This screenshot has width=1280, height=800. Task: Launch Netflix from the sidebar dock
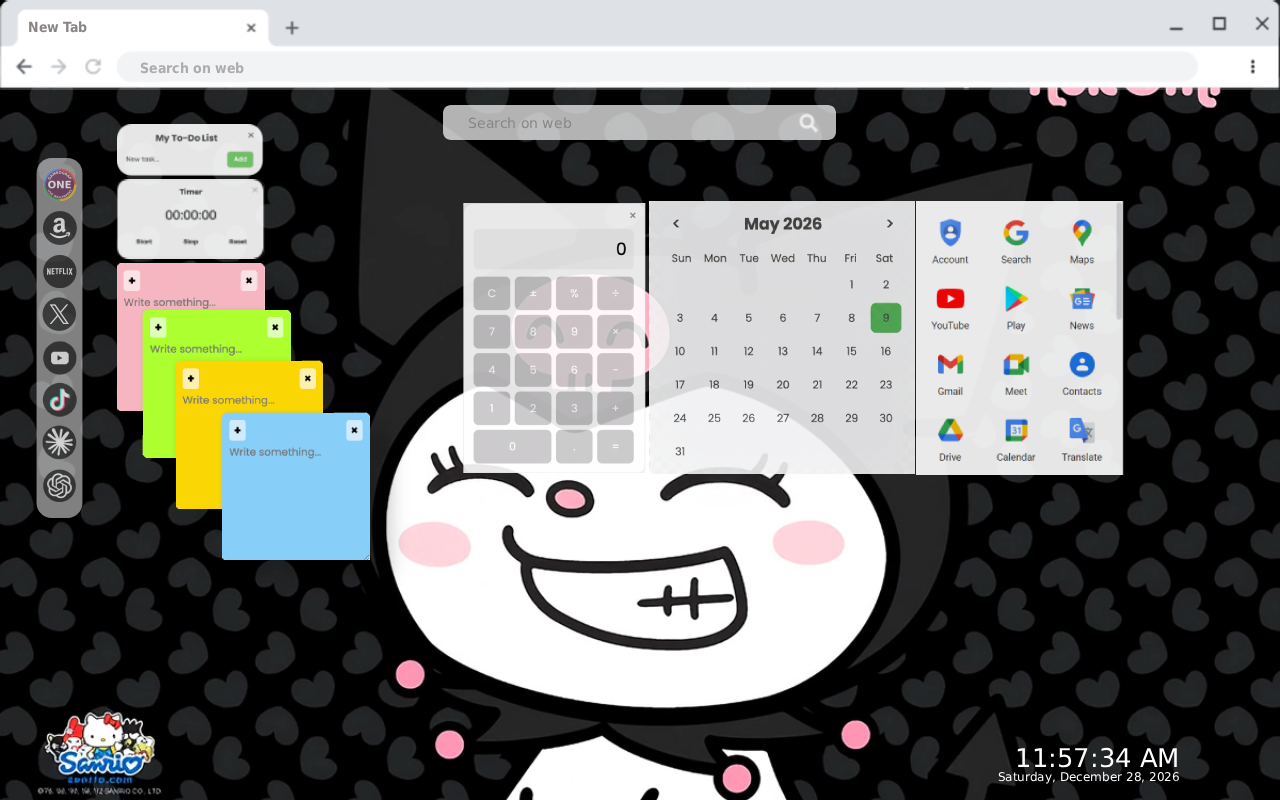(x=60, y=271)
